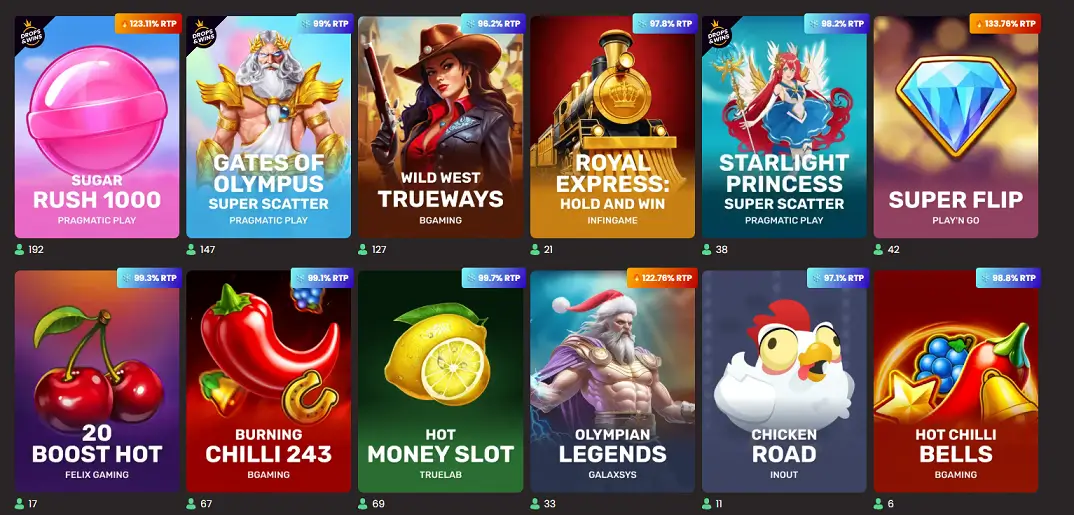Launch Gates of Olympus Super Scatter
Viewport: 1074px width, 515px height.
(x=268, y=127)
